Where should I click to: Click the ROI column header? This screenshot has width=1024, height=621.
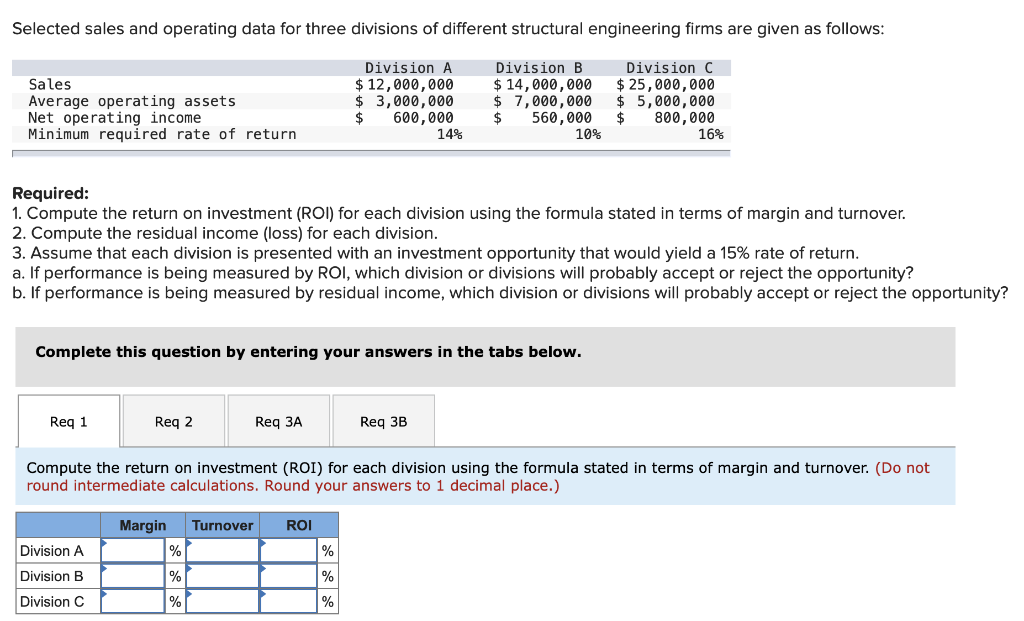click(299, 525)
